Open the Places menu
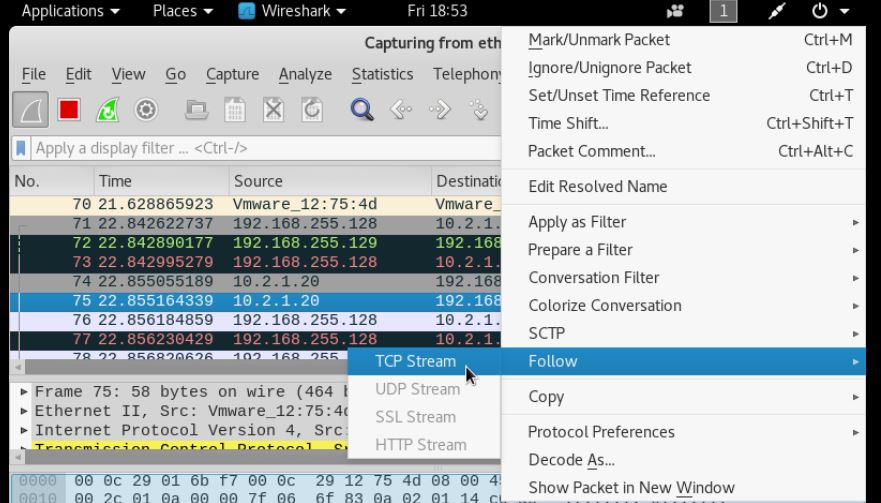The image size is (881, 503). click(x=183, y=11)
